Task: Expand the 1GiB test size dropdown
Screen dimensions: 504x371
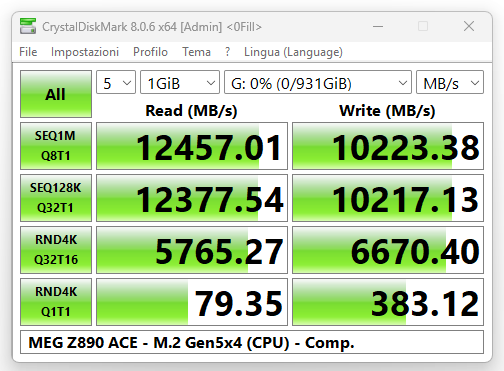Action: point(180,82)
